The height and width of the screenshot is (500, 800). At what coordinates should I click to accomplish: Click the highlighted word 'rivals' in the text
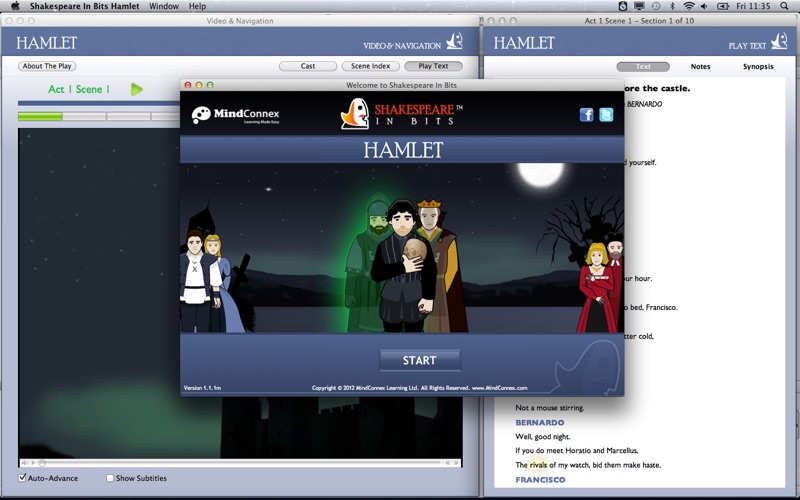(x=538, y=465)
